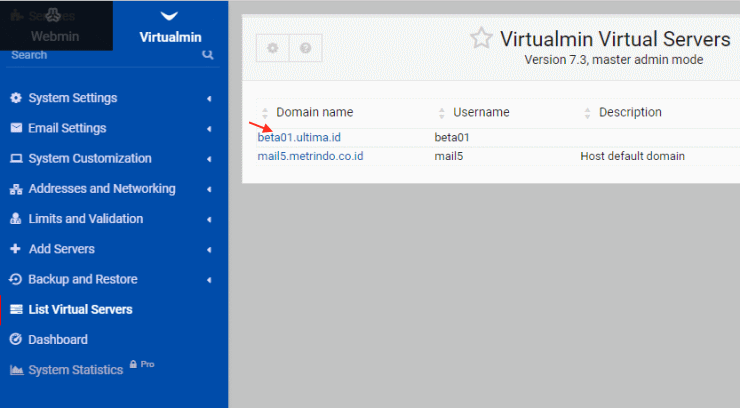Expand the Limits and Validation arrow
Image resolution: width=740 pixels, height=408 pixels.
point(209,219)
